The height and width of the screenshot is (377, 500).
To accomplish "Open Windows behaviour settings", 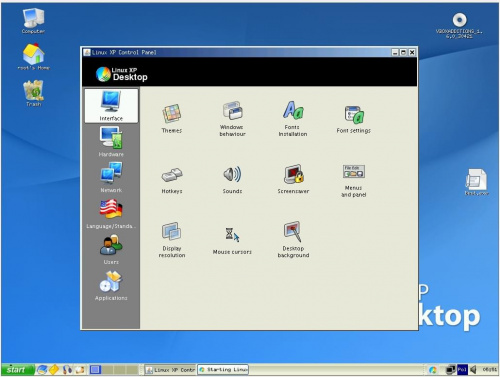I will (x=232, y=118).
